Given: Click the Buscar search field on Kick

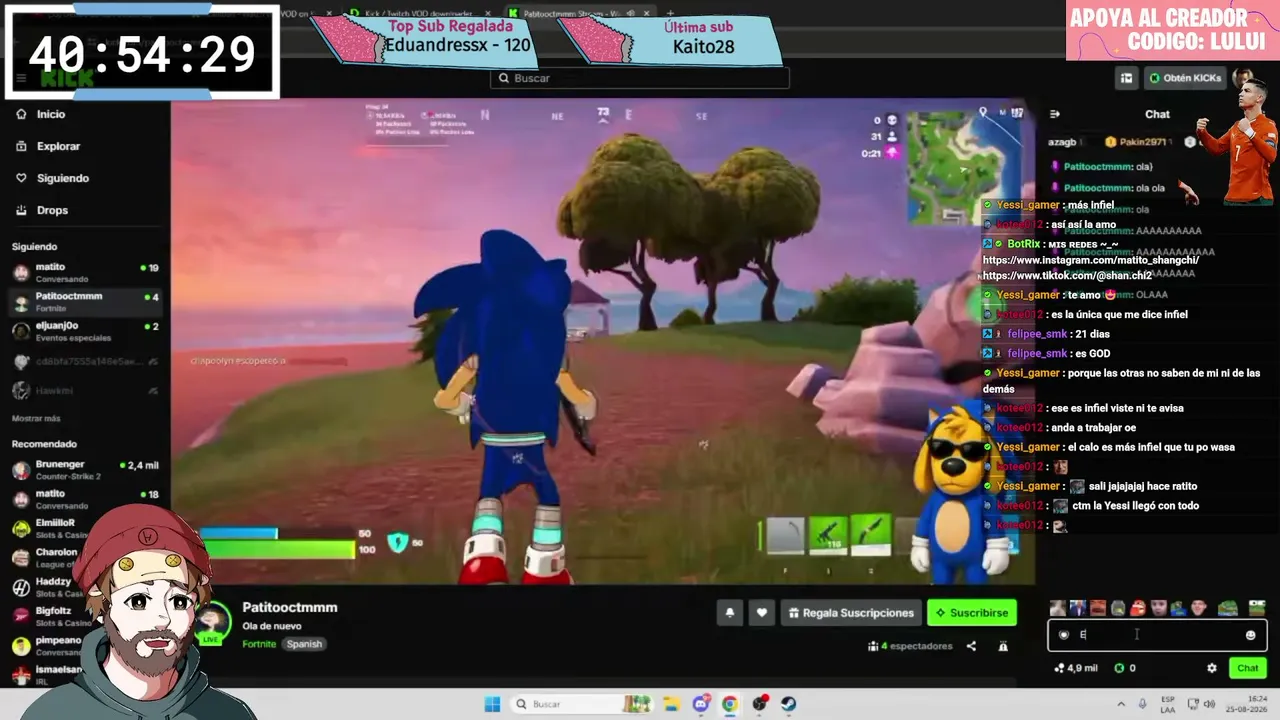Looking at the screenshot, I should tap(640, 78).
